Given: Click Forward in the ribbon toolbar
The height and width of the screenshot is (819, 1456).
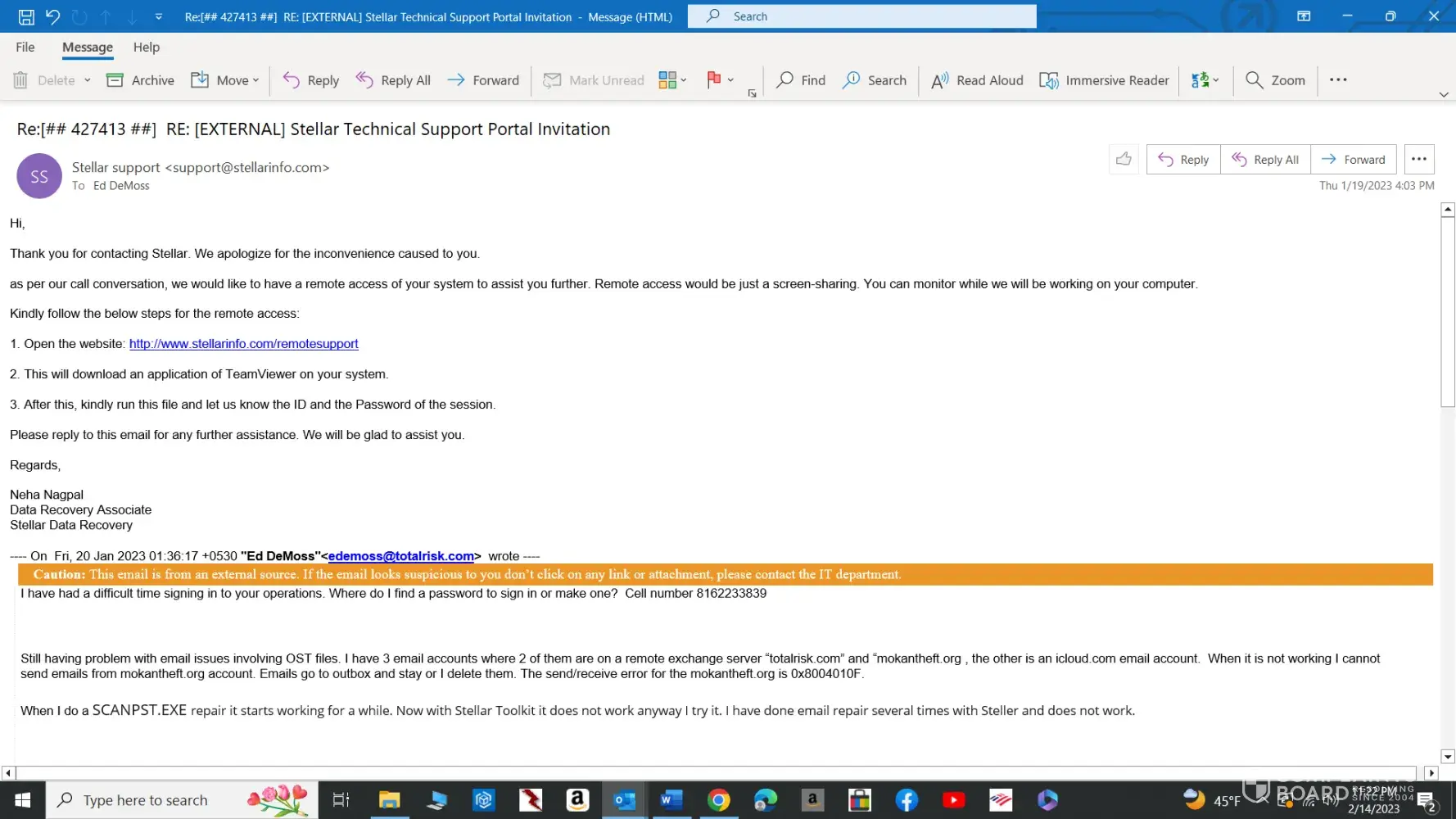Looking at the screenshot, I should point(483,80).
